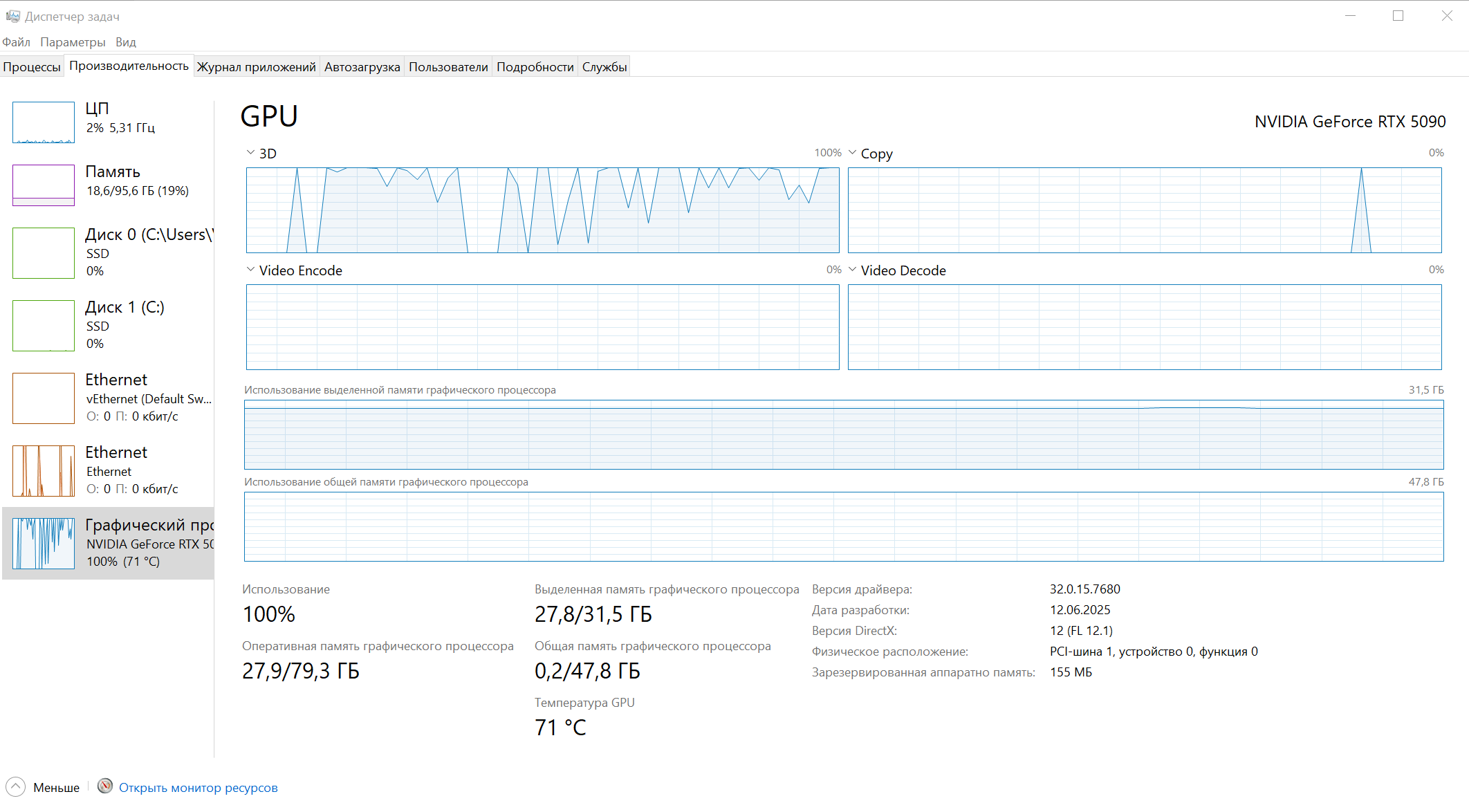
Task: Open the Диск 1 (C:) thumbnail
Action: click(44, 326)
